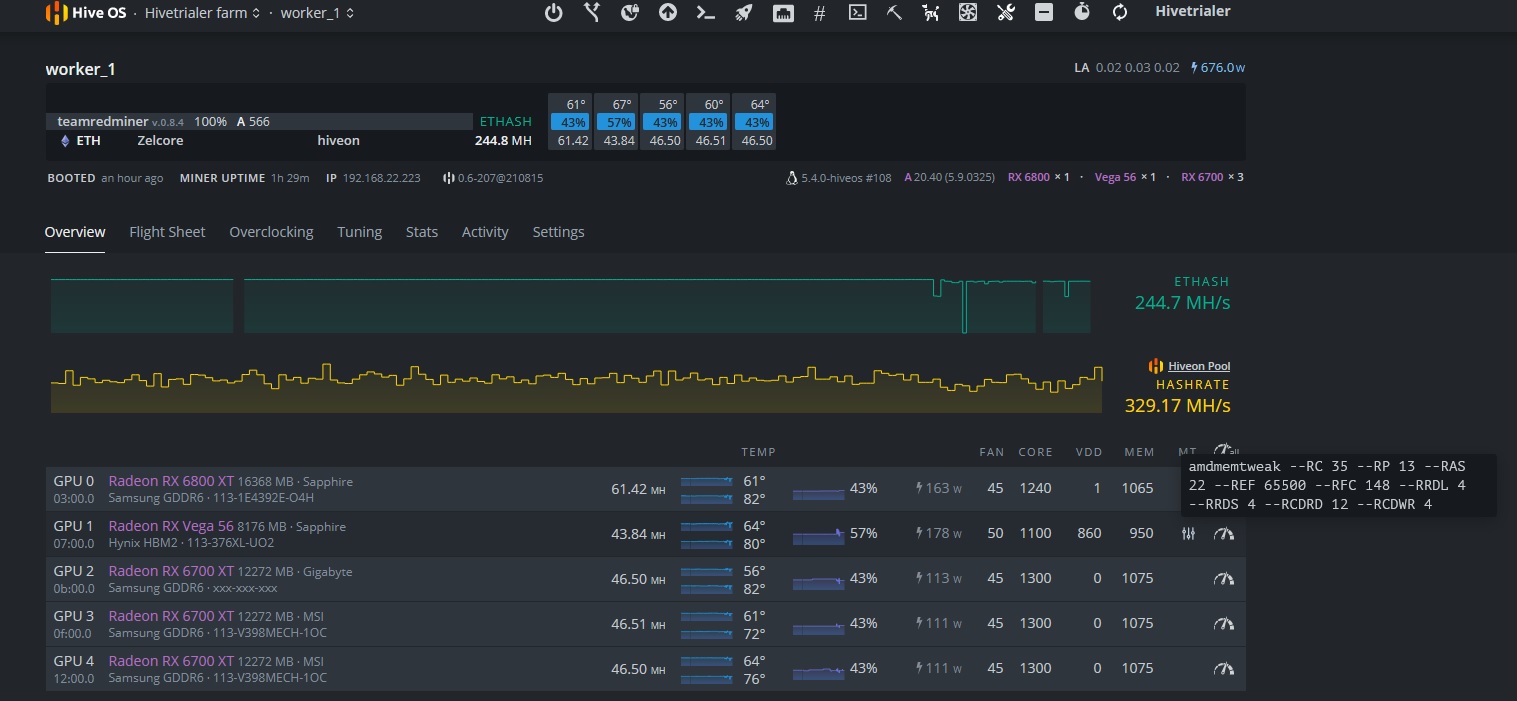
Task: Click the Hivetrialer account name
Action: click(1192, 12)
